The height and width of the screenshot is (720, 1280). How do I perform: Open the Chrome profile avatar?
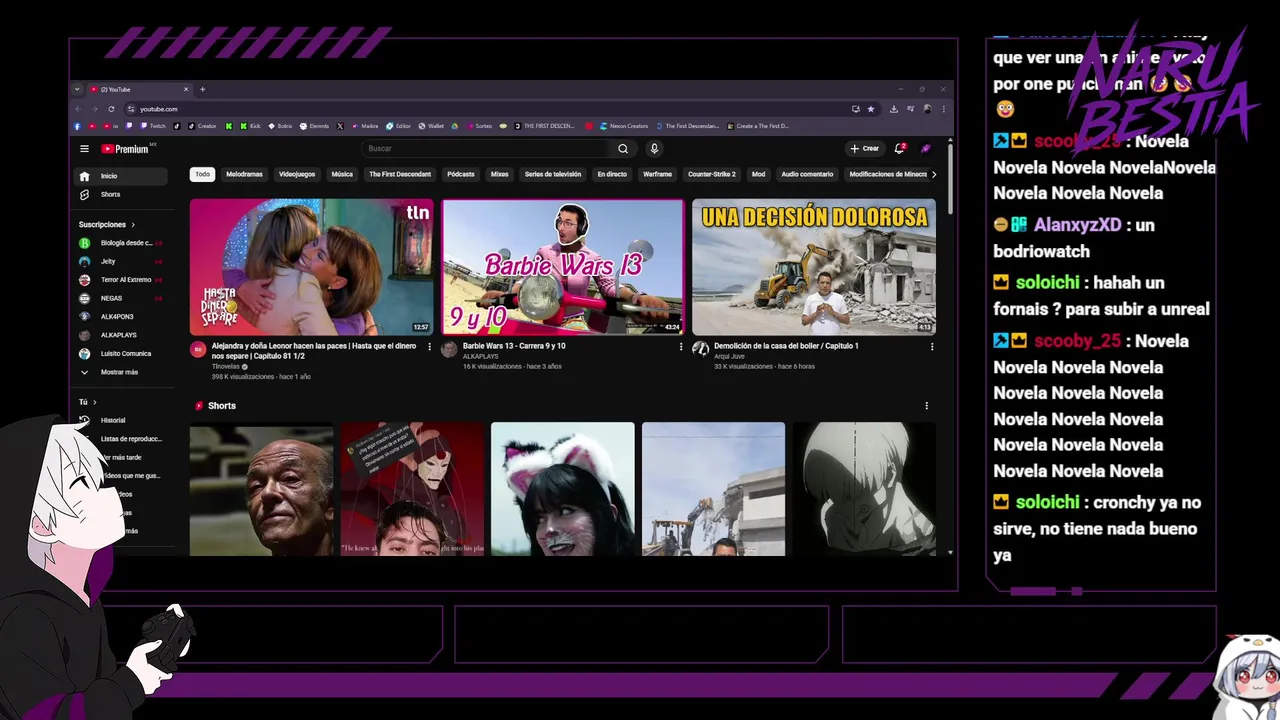point(927,109)
